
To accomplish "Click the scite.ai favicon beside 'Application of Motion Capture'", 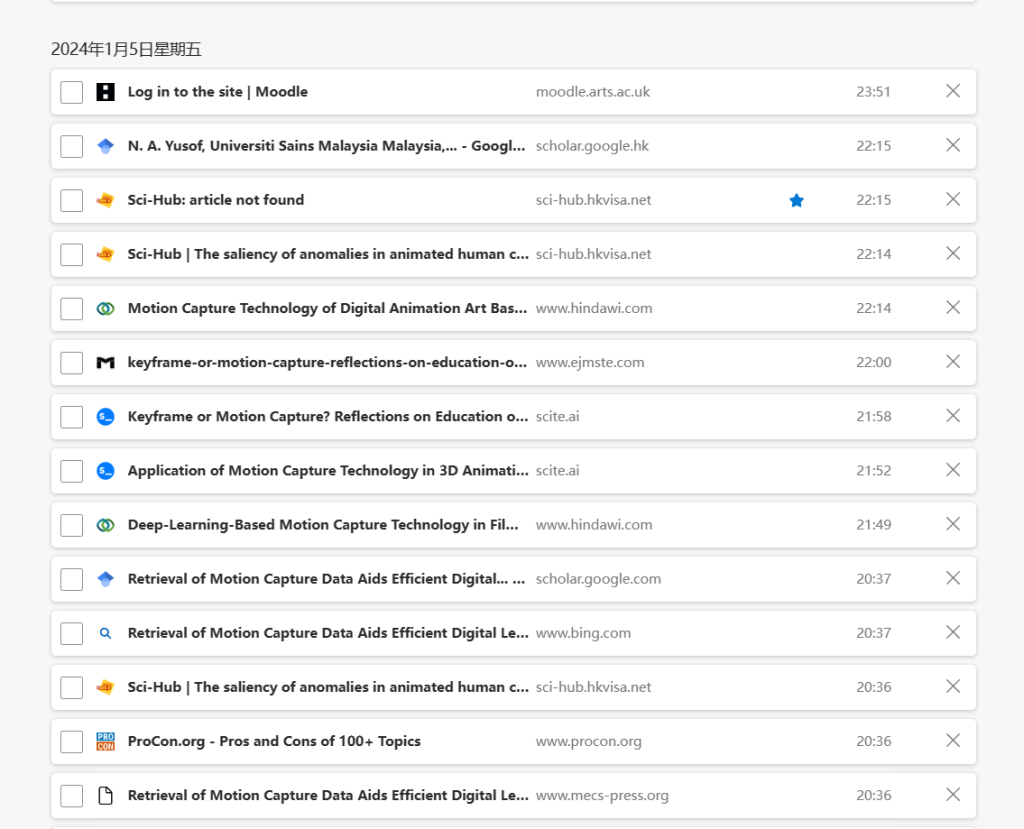I will coord(105,470).
